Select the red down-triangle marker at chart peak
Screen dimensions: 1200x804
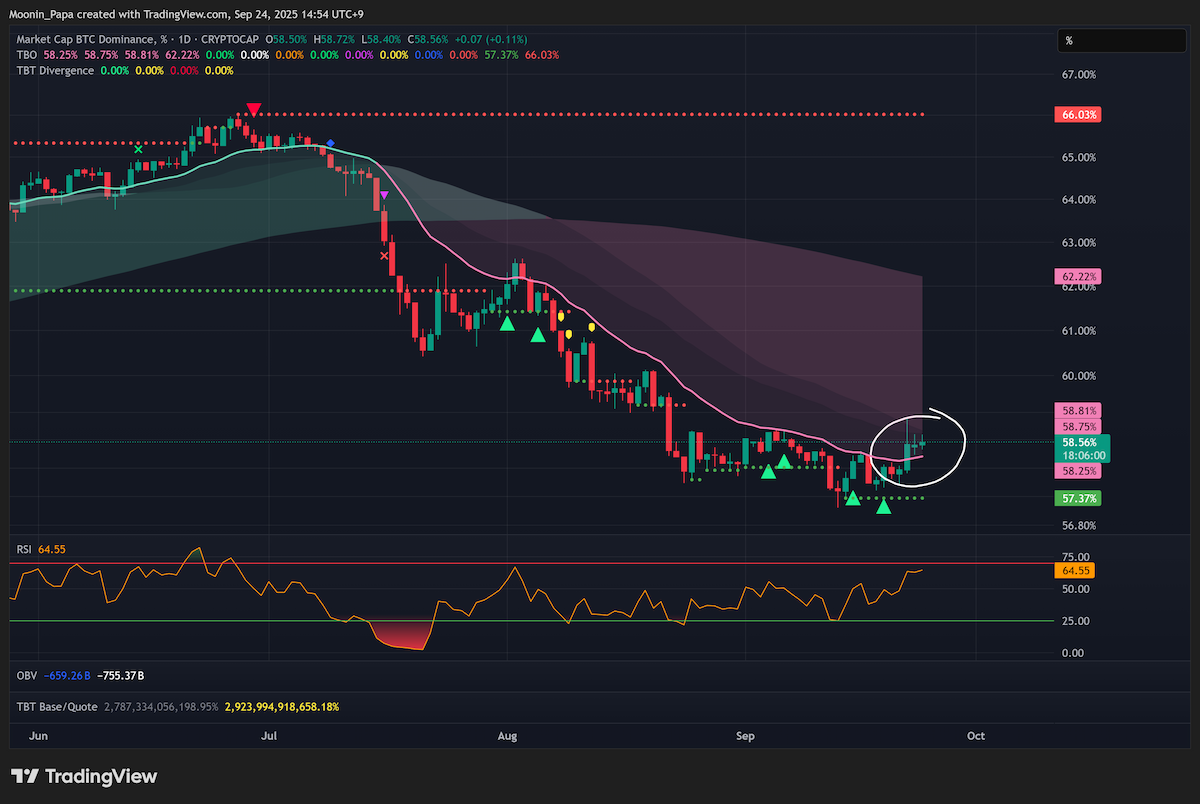click(254, 109)
